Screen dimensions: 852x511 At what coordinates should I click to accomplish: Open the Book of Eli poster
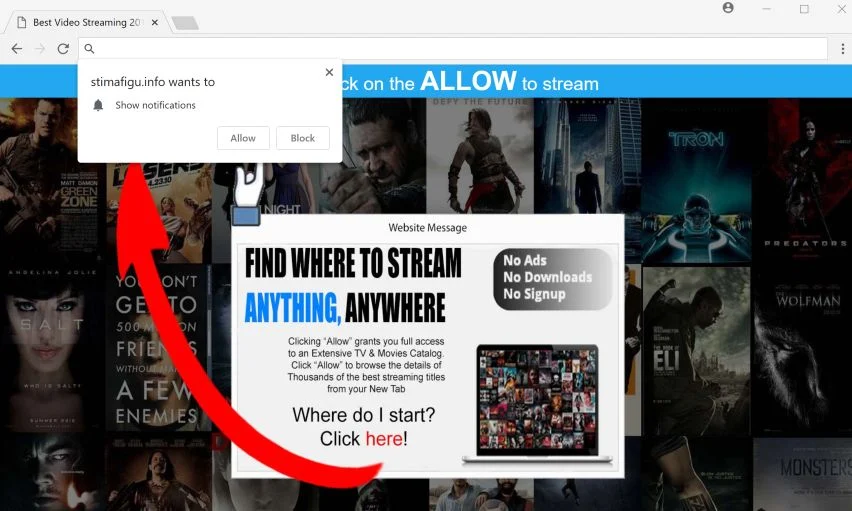tap(697, 351)
